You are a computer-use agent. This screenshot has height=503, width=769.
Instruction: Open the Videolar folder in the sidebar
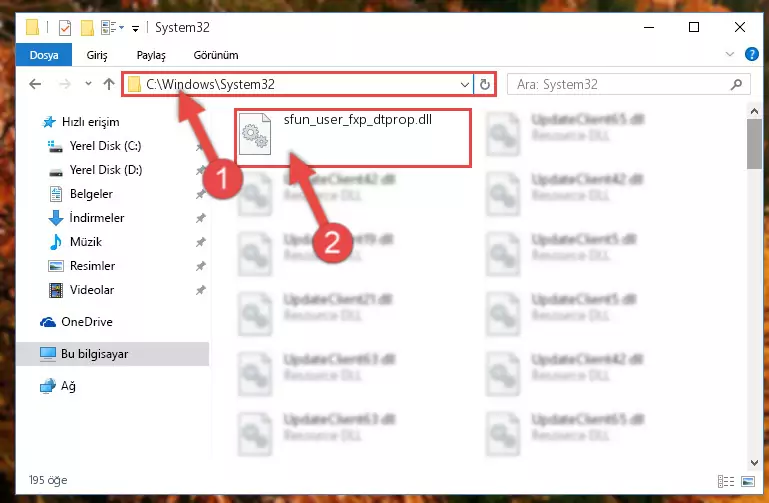click(81, 290)
